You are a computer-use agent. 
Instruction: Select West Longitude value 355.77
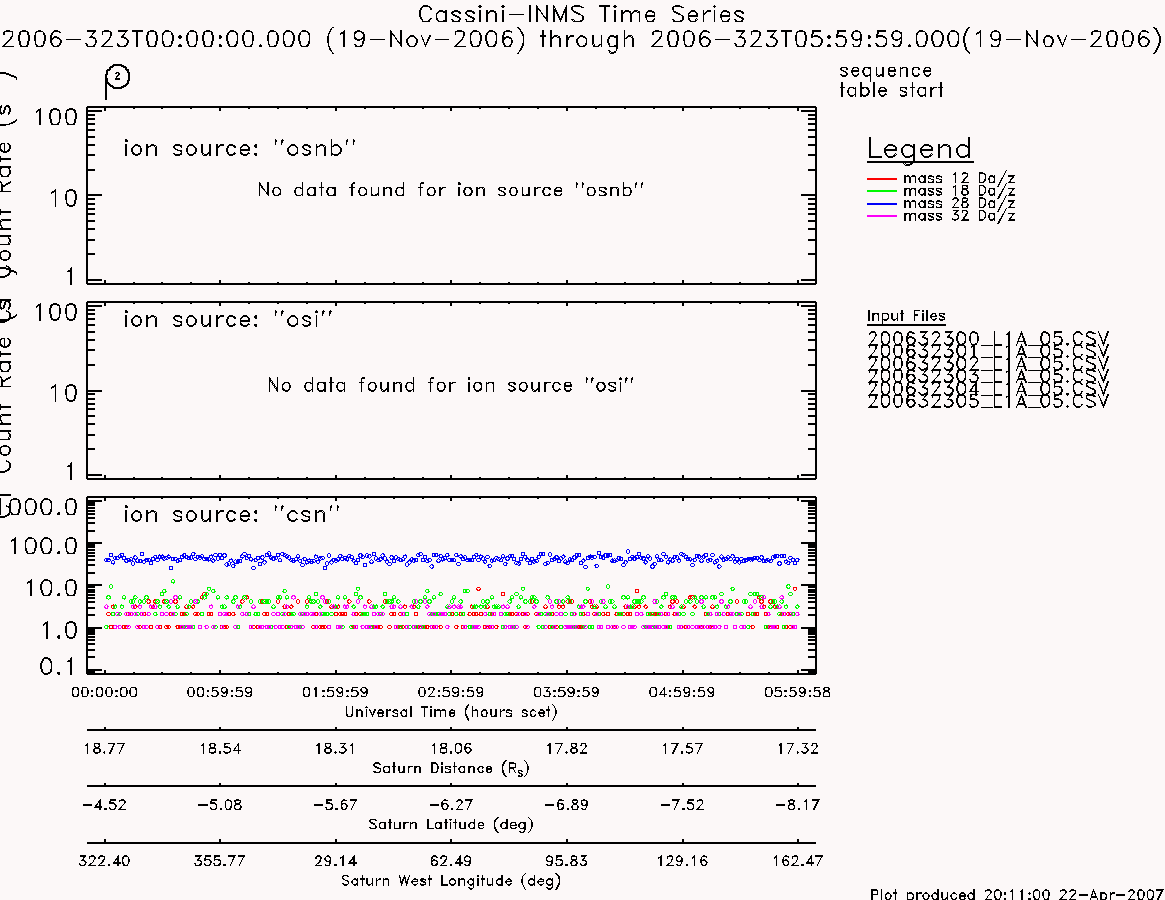[x=219, y=861]
